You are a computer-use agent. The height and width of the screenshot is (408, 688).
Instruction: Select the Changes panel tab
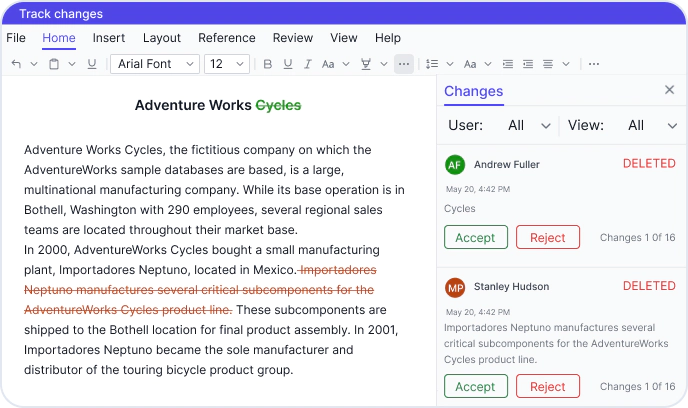coord(473,91)
